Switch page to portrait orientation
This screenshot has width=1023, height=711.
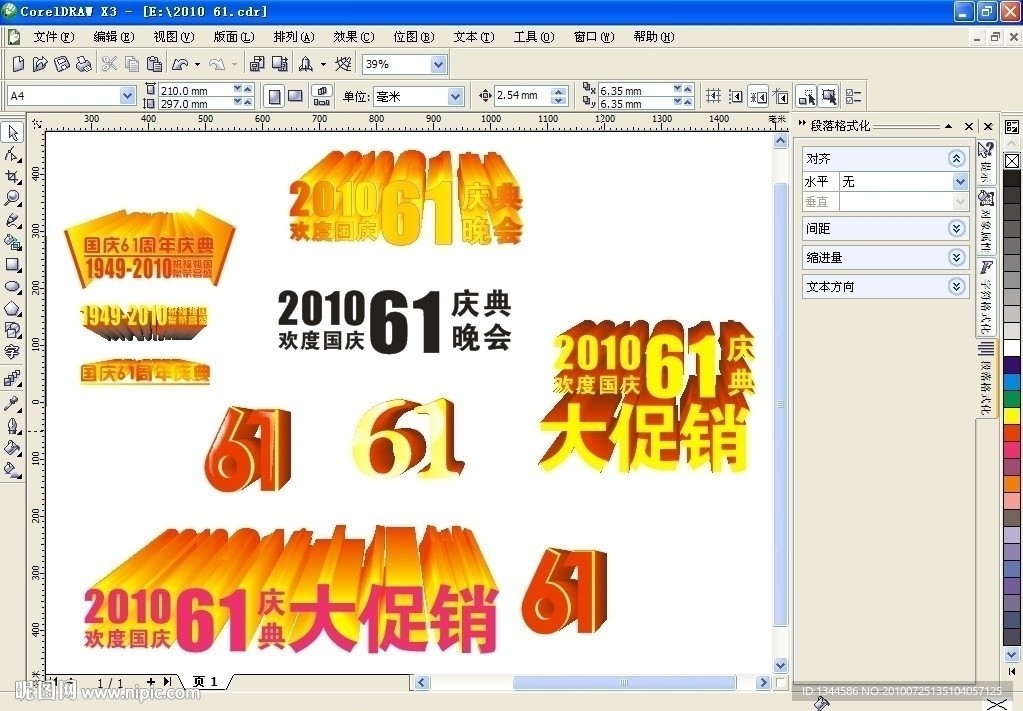[x=274, y=96]
